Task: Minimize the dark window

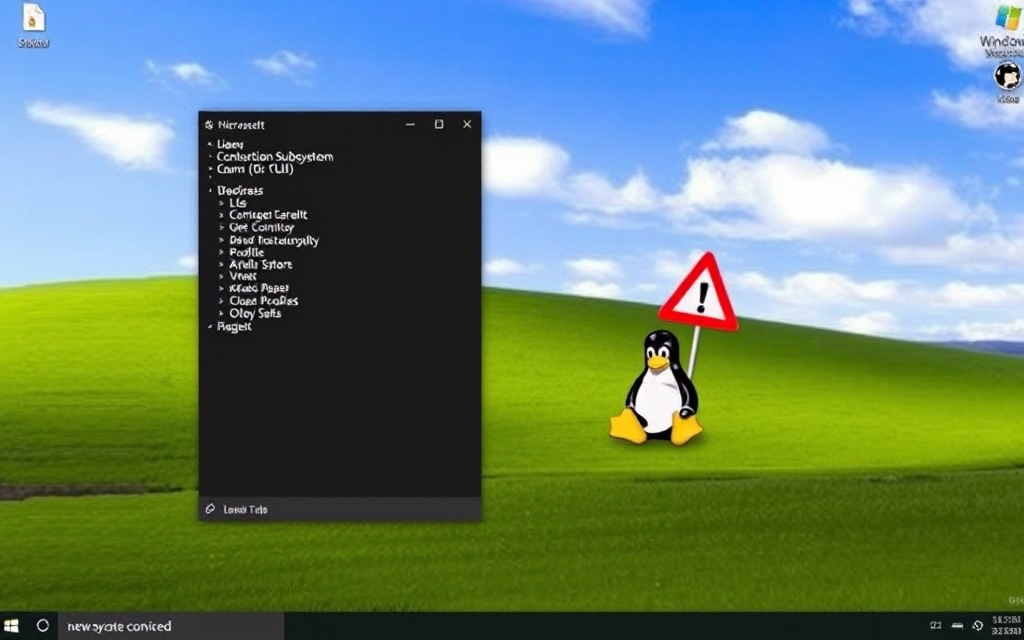Action: [x=410, y=124]
